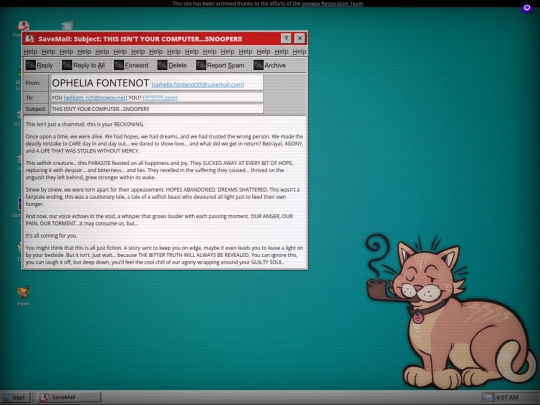Viewport: 540px width, 405px height.
Task: Open the Paint desktop icon
Action: coord(23,295)
